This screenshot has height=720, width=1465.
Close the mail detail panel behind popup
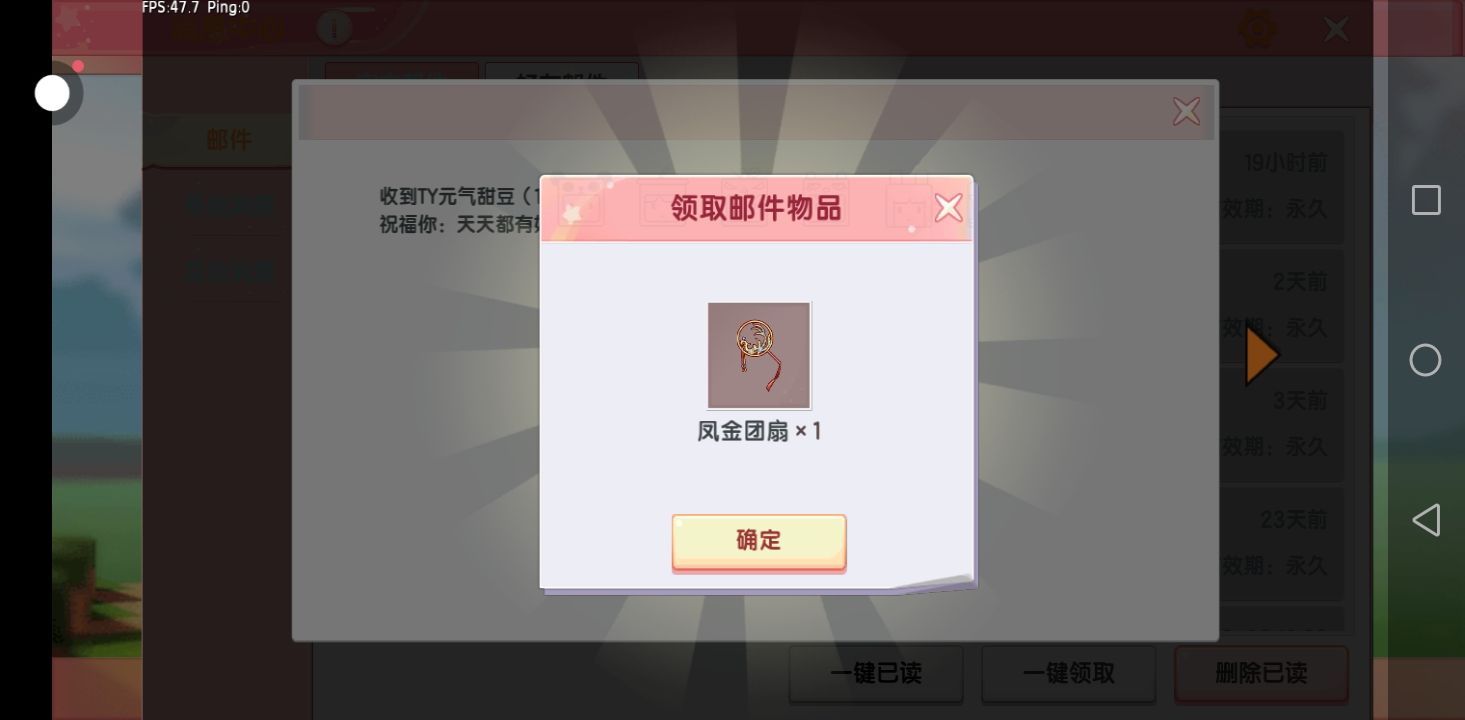click(x=1186, y=111)
